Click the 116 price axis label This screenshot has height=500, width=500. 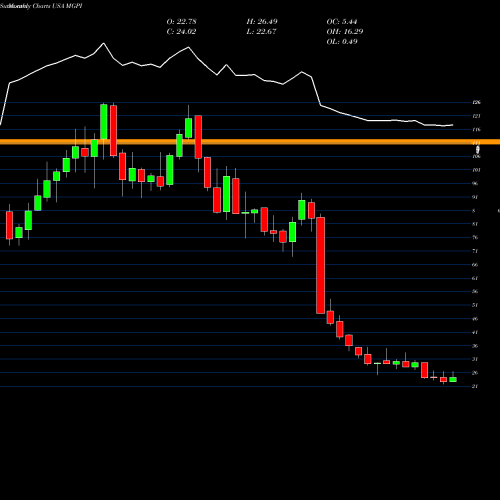click(477, 129)
